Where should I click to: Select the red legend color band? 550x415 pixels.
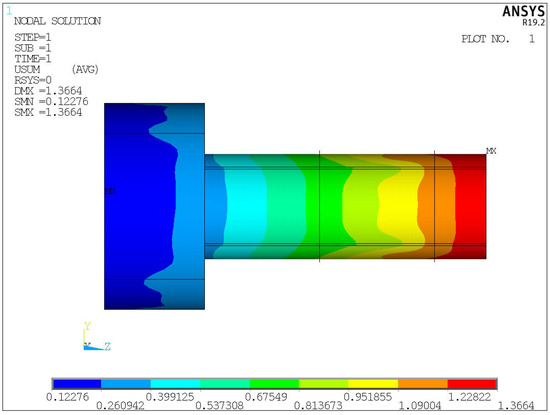click(x=472, y=384)
